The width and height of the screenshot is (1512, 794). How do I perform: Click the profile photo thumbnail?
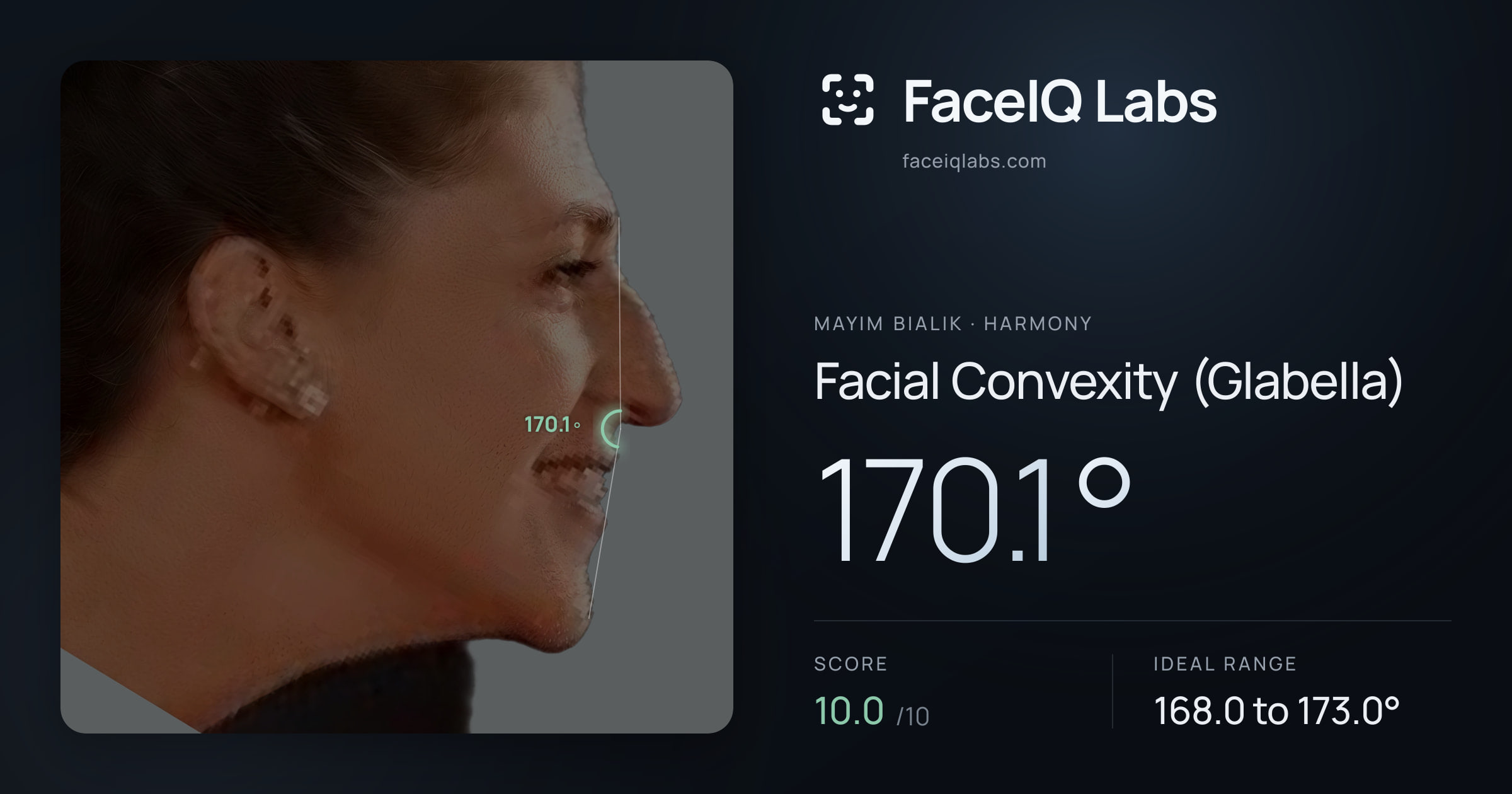tap(397, 397)
